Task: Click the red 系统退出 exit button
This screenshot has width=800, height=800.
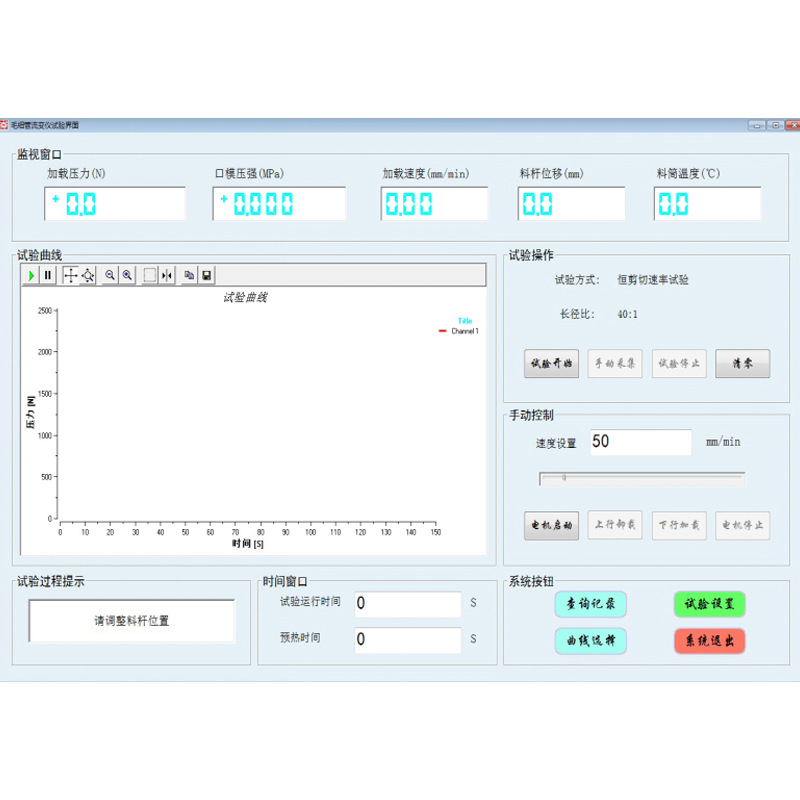Action: 709,641
